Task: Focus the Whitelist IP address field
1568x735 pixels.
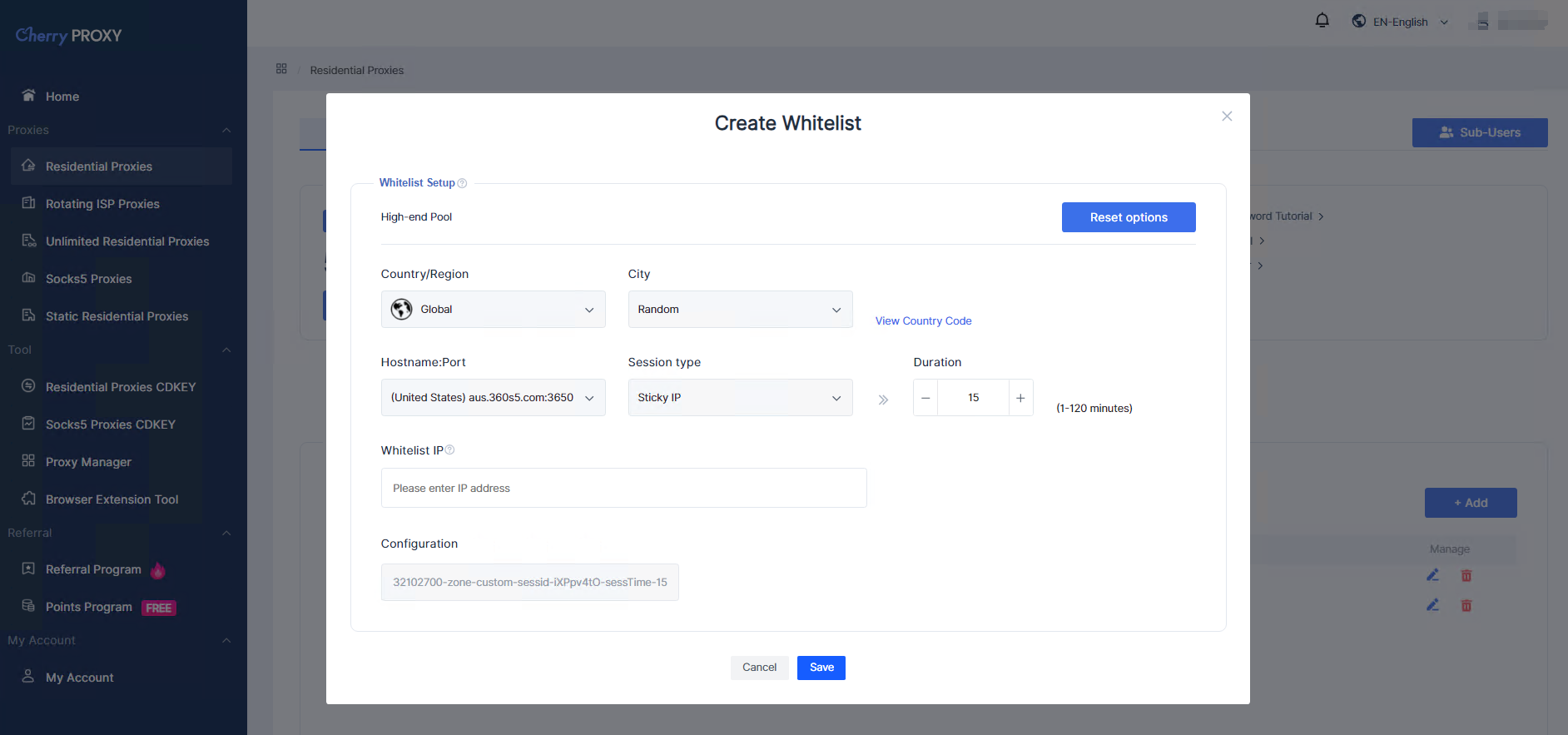Action: point(623,489)
